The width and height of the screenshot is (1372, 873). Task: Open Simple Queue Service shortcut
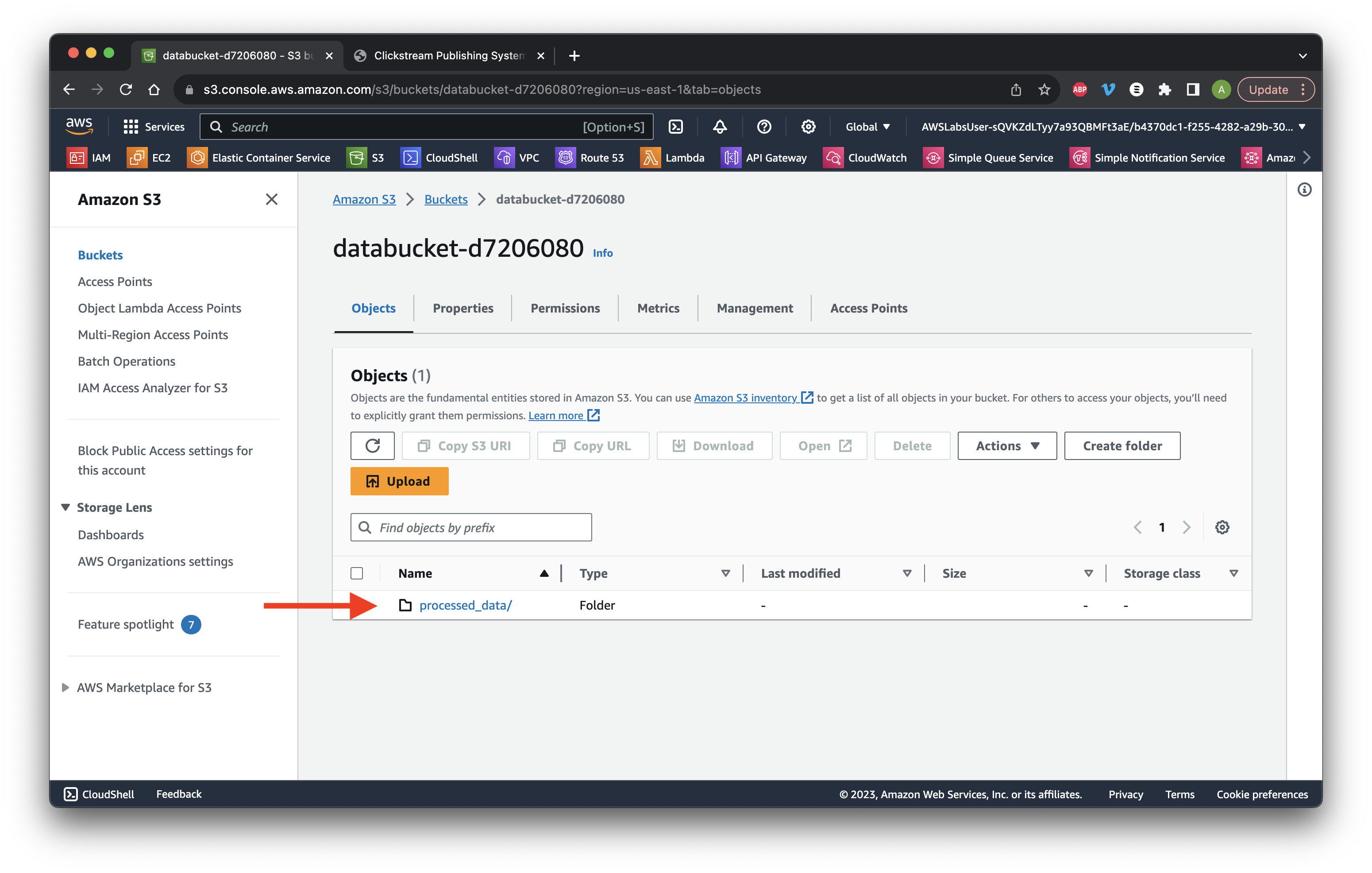tap(987, 158)
